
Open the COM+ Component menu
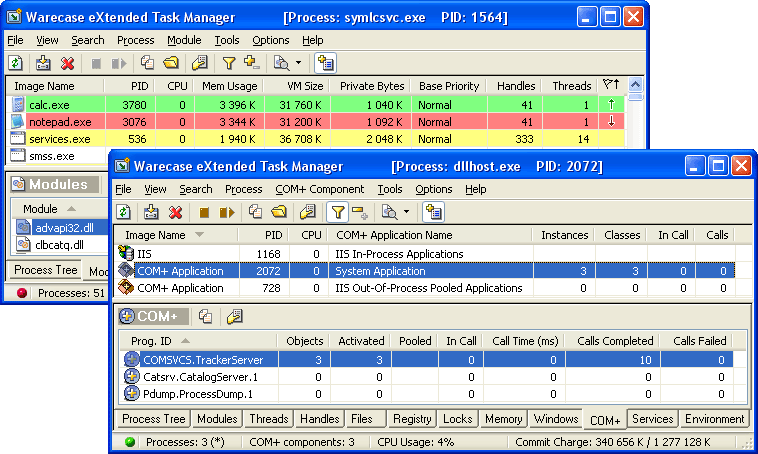click(320, 189)
